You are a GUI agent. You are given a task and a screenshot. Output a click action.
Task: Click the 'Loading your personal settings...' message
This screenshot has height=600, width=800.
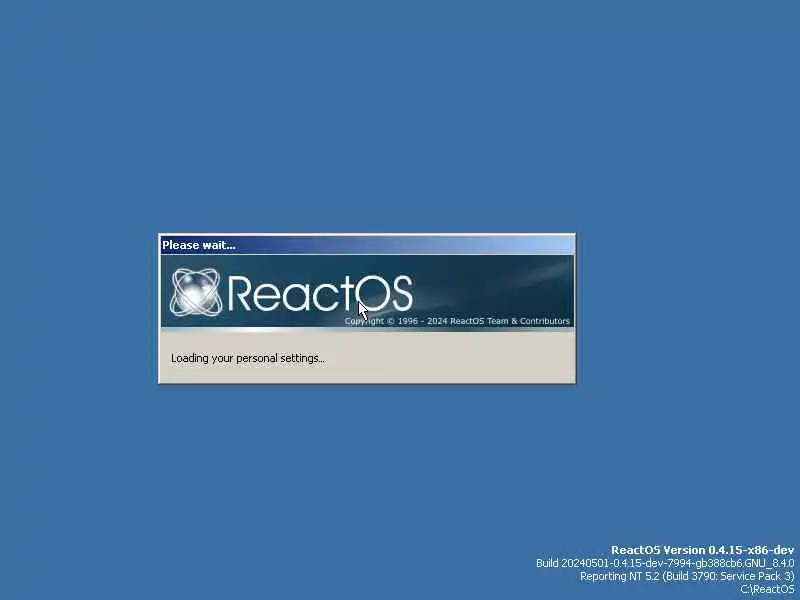(247, 358)
